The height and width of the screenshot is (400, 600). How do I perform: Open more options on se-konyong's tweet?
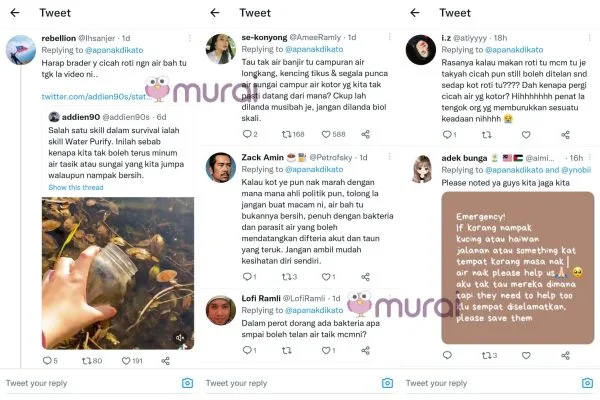coord(390,37)
